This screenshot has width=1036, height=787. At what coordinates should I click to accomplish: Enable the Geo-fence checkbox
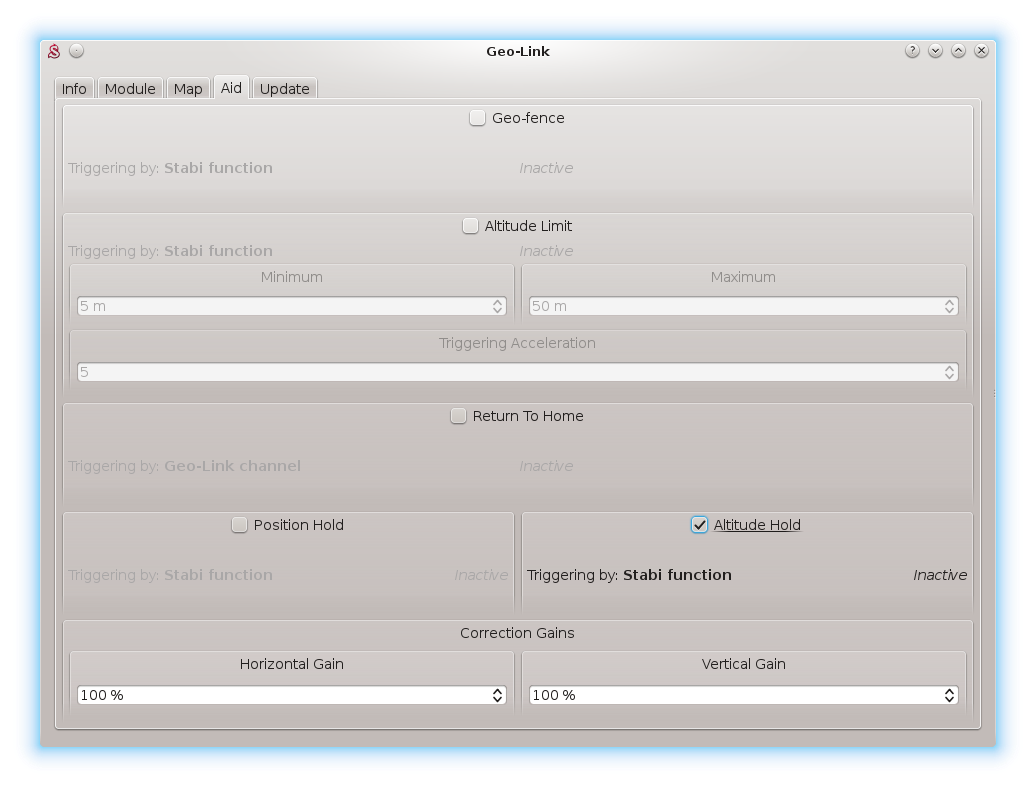pyautogui.click(x=478, y=118)
